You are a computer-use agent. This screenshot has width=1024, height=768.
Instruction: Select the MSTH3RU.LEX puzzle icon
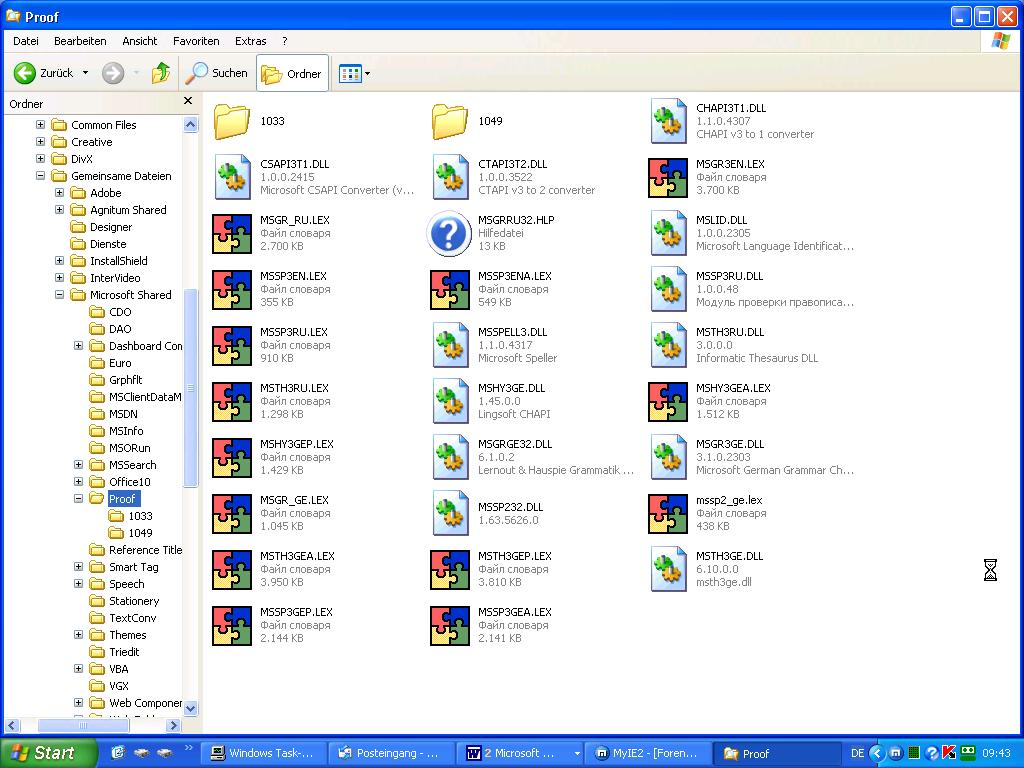(x=232, y=402)
